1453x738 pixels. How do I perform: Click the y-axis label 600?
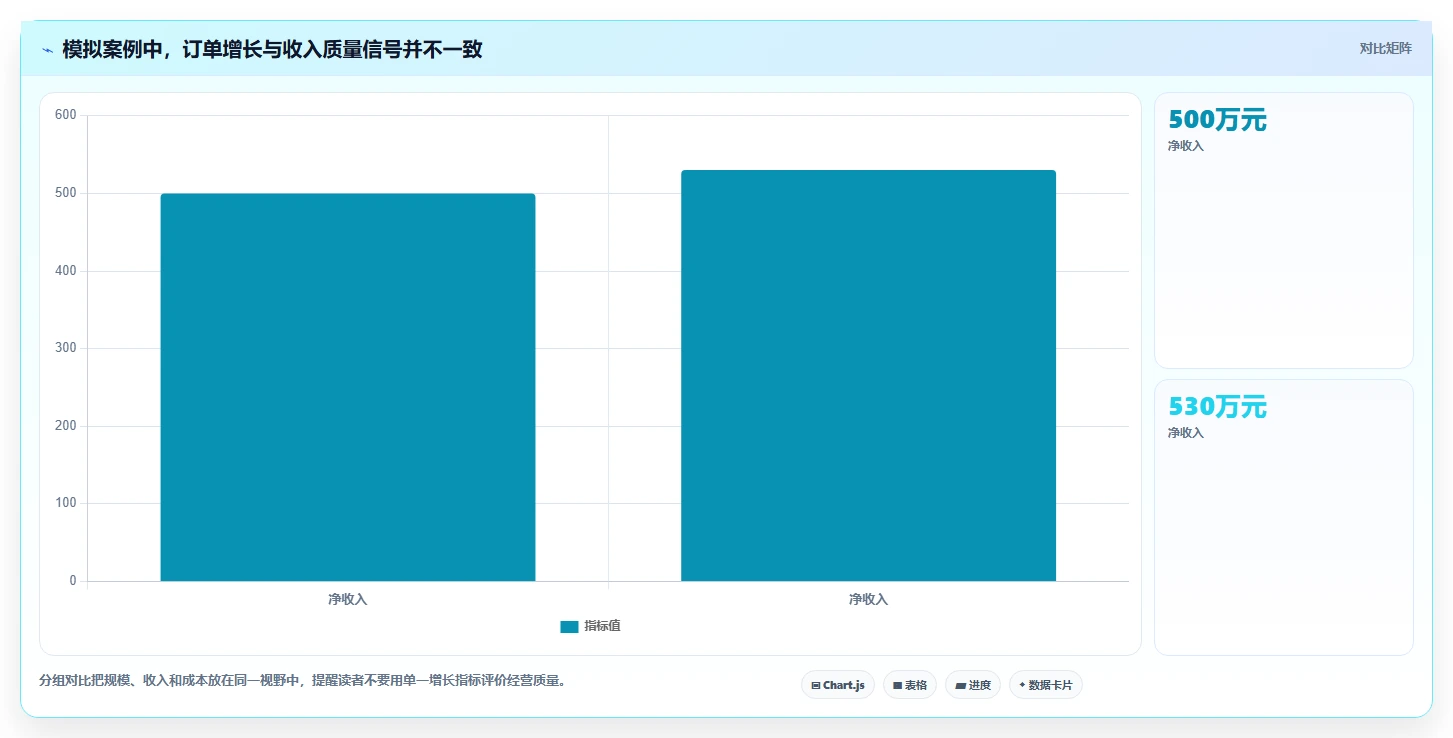point(66,115)
